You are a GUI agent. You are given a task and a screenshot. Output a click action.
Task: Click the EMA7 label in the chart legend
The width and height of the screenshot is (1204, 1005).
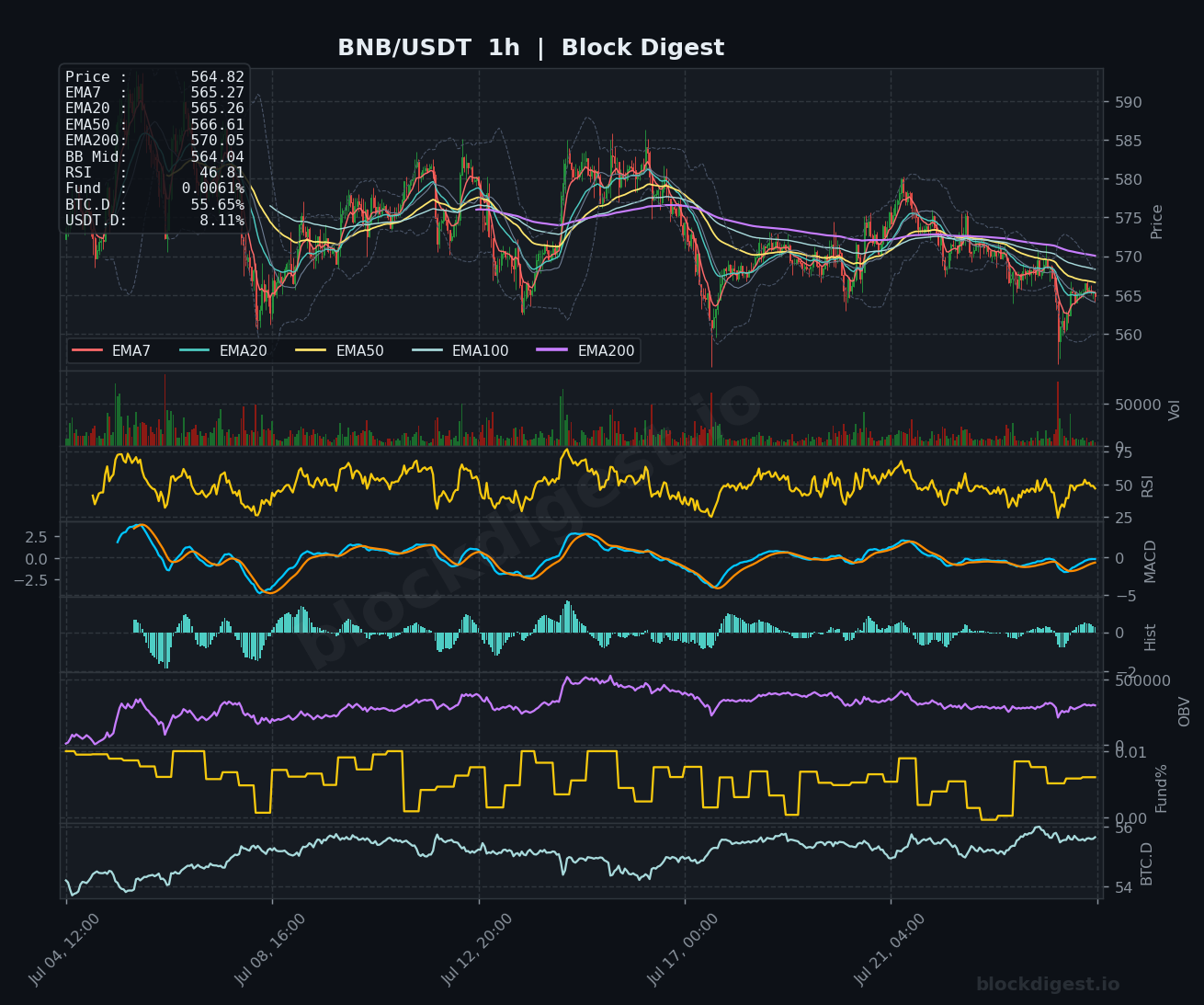(x=131, y=351)
